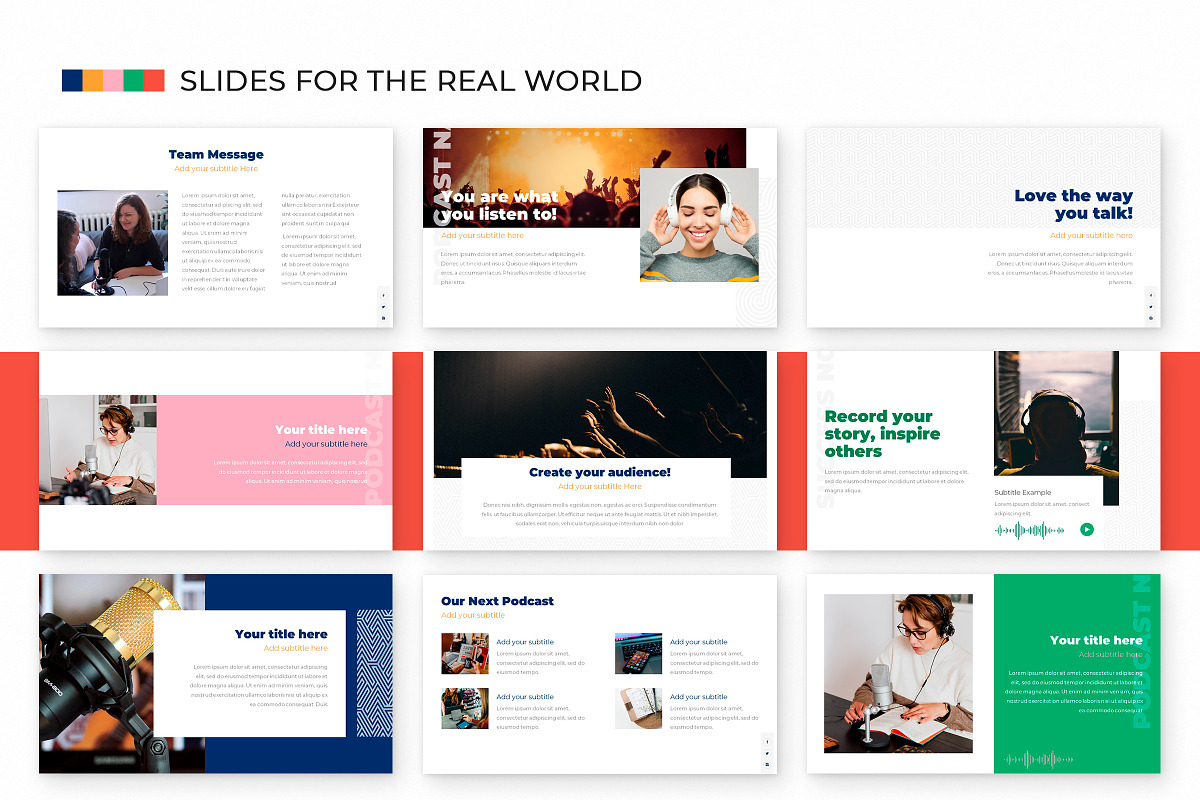The height and width of the screenshot is (800, 1200).
Task: Click 'Add your subtitle' under Our Next Podcast title
Action: 473,615
